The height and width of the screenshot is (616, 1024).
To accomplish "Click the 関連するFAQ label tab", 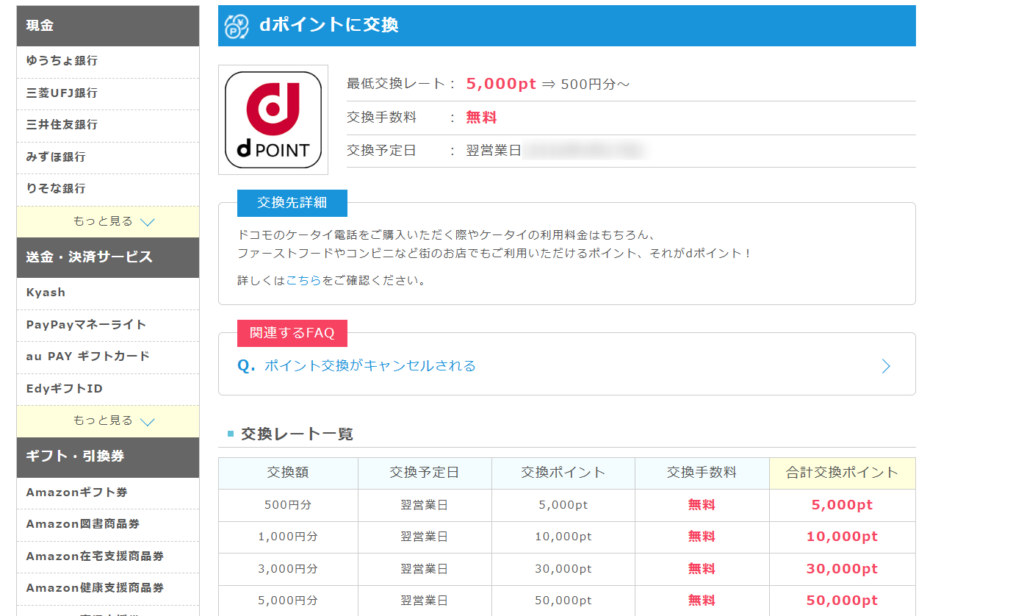I will coord(292,332).
